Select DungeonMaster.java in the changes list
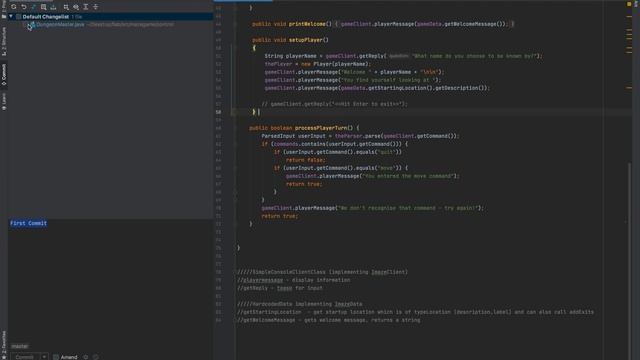The image size is (640, 360). coord(60,25)
